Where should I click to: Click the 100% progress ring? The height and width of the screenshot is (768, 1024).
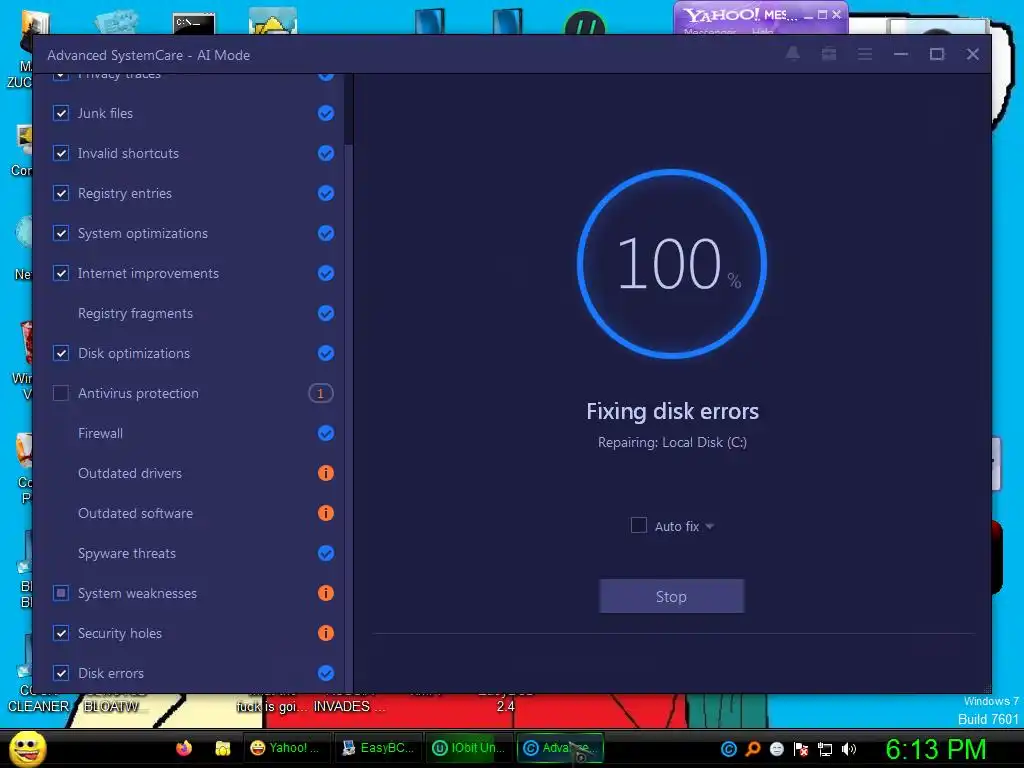pyautogui.click(x=672, y=264)
